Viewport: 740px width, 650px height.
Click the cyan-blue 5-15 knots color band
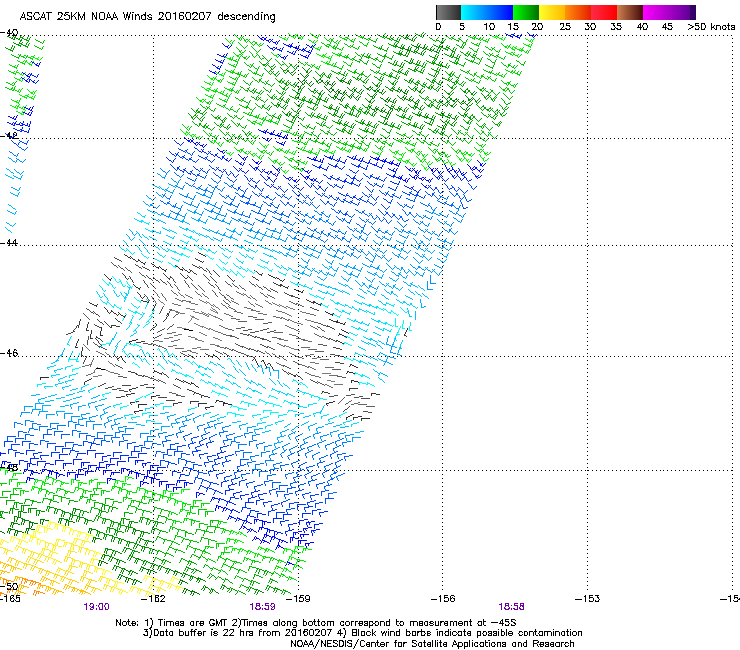click(487, 12)
